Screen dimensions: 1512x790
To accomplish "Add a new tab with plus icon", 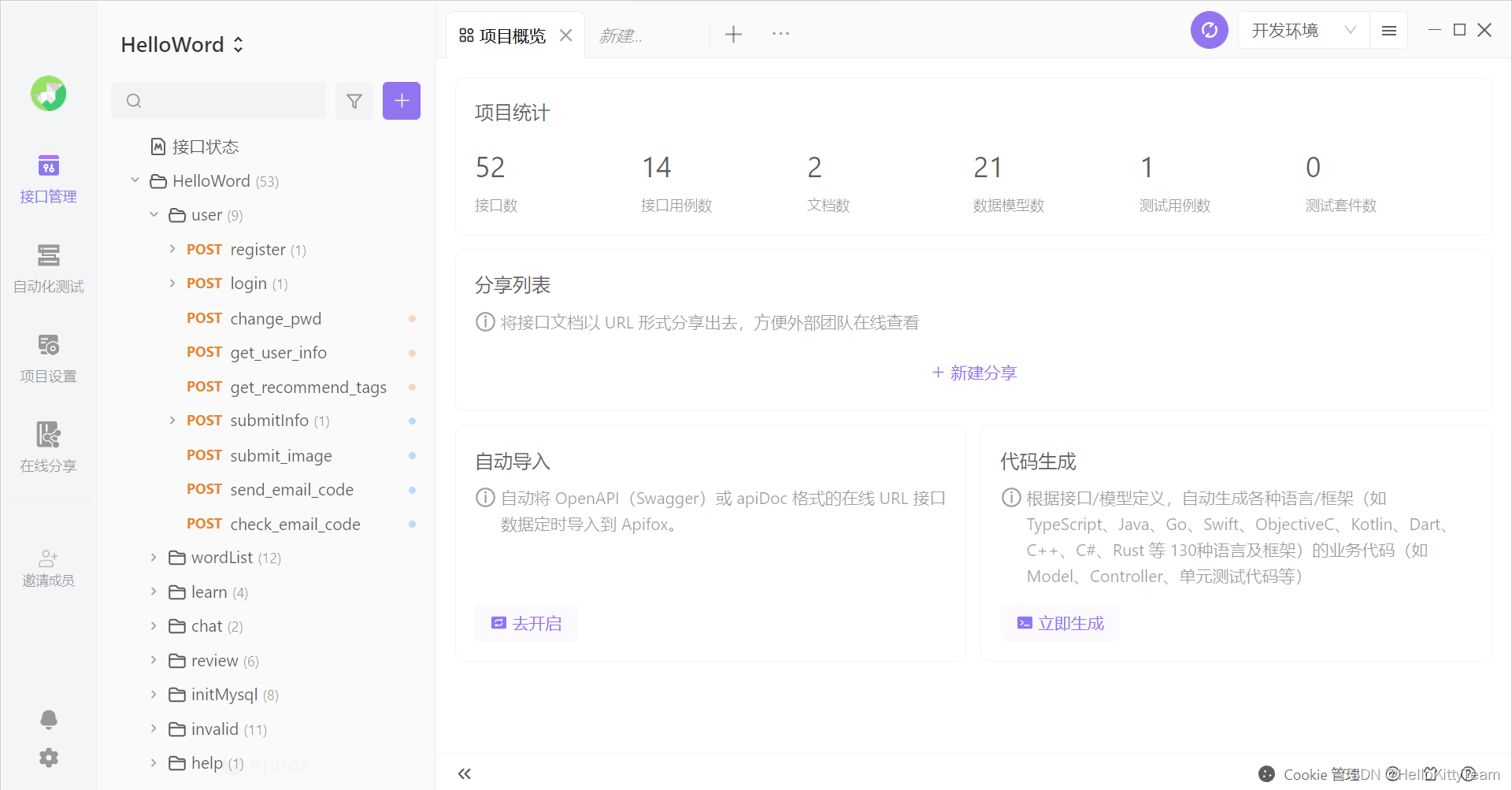I will tap(733, 34).
